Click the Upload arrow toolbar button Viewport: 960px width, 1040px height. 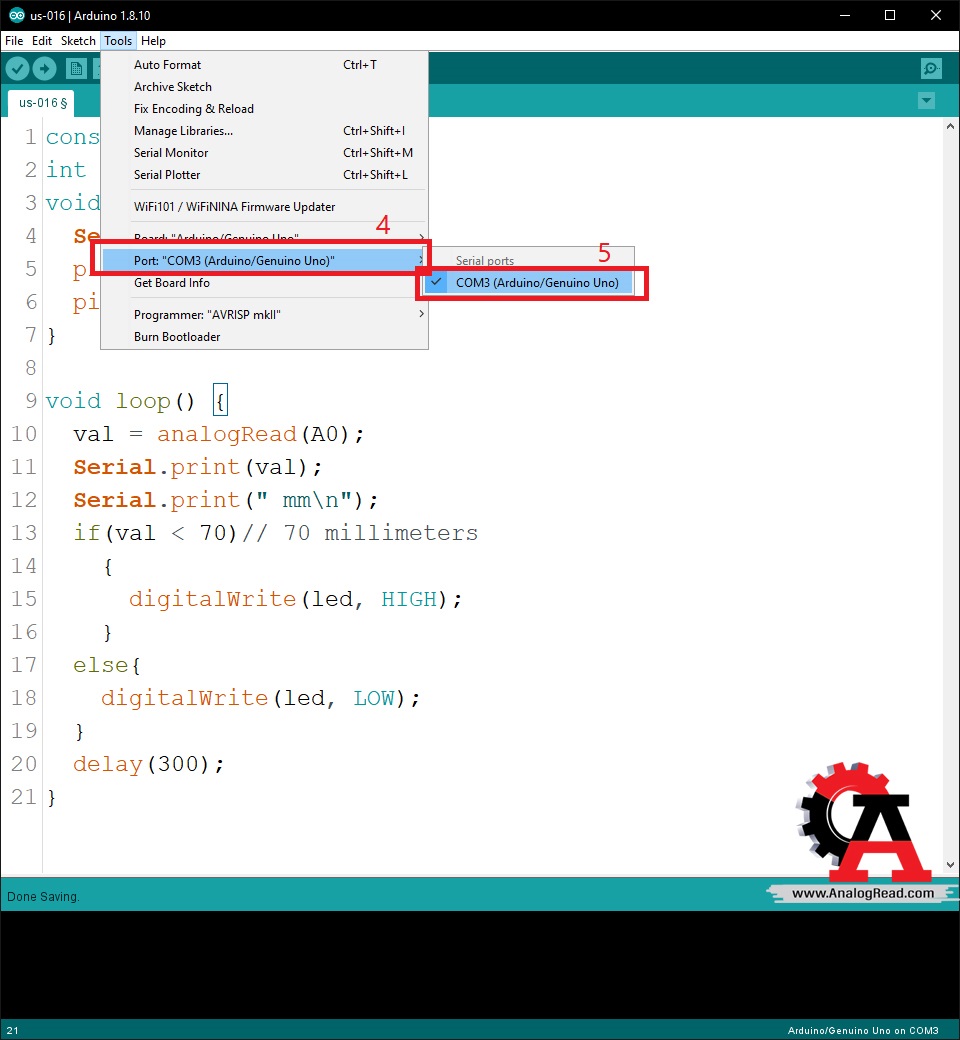pos(44,68)
